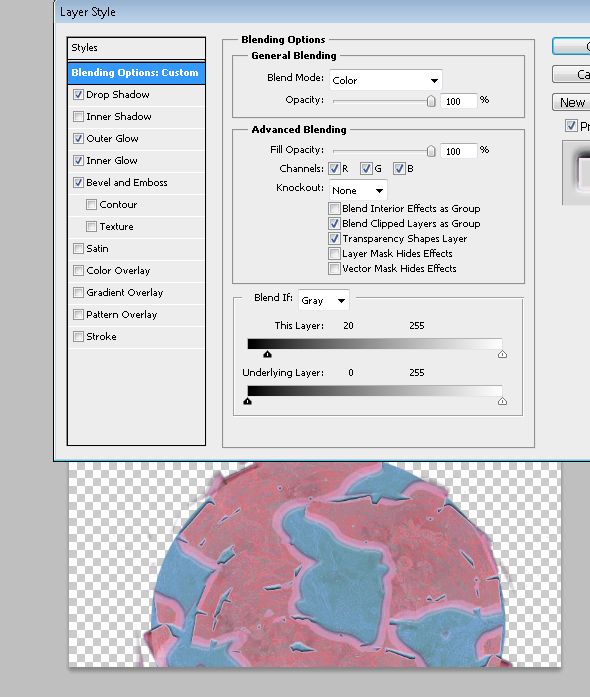Toggle the G channel checkbox
The image size is (590, 697).
tap(366, 168)
